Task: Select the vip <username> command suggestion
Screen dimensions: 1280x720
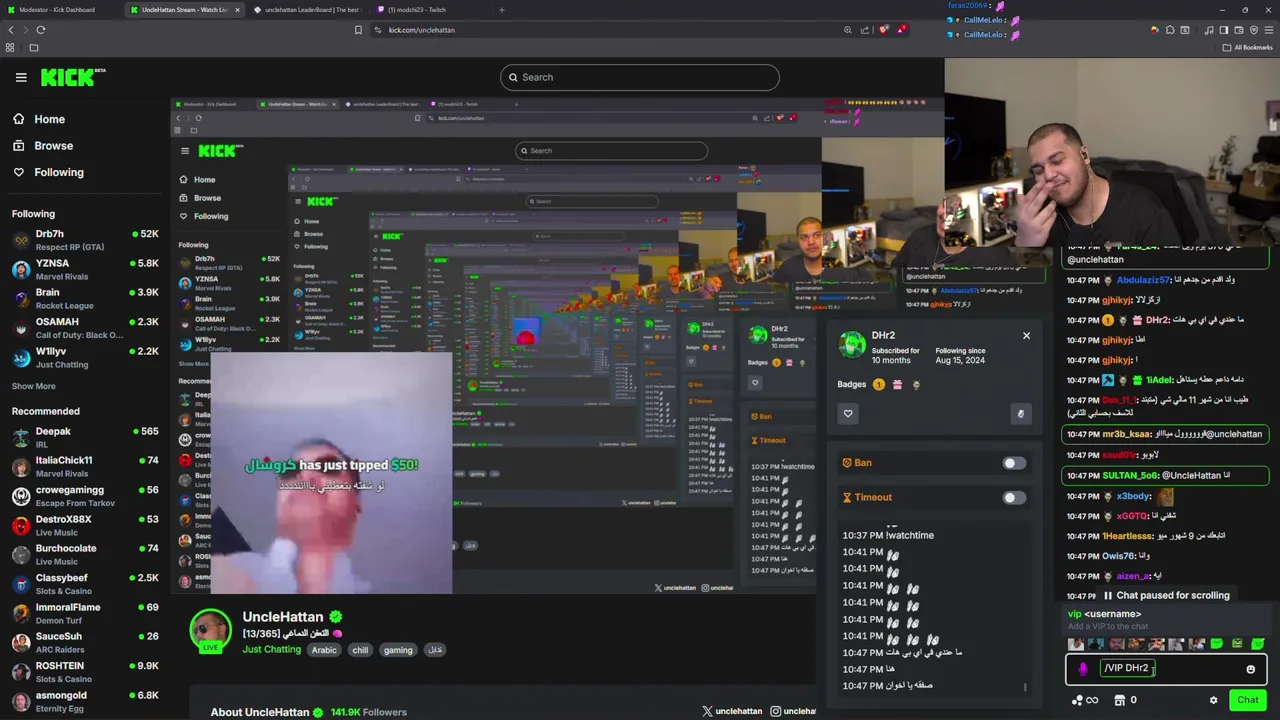Action: (x=1166, y=619)
